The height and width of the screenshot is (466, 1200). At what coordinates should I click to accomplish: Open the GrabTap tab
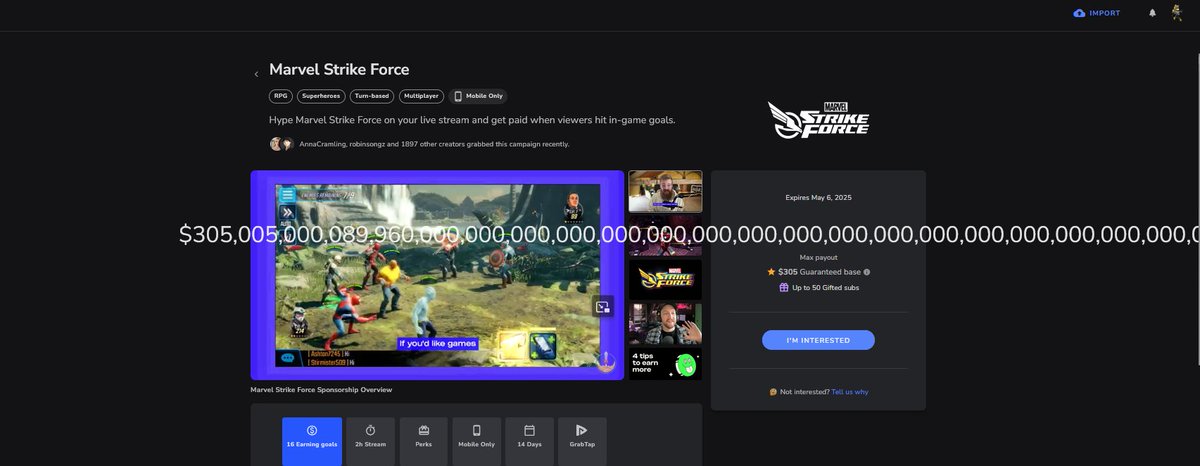point(582,441)
